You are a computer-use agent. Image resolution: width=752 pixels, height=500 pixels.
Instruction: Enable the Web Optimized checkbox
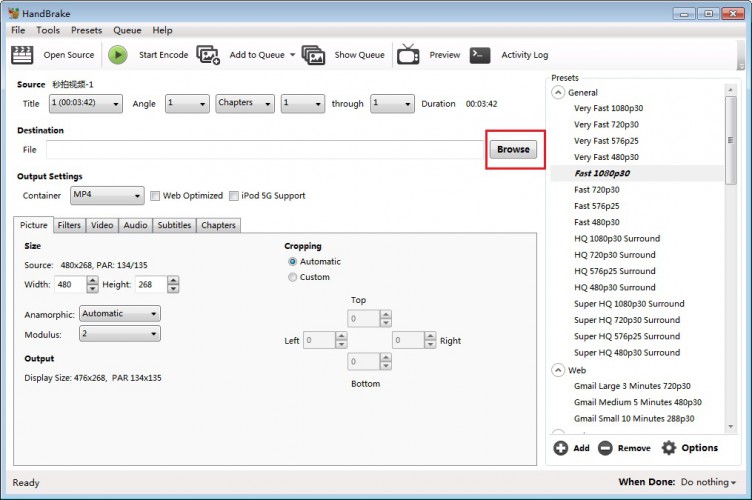(x=155, y=196)
